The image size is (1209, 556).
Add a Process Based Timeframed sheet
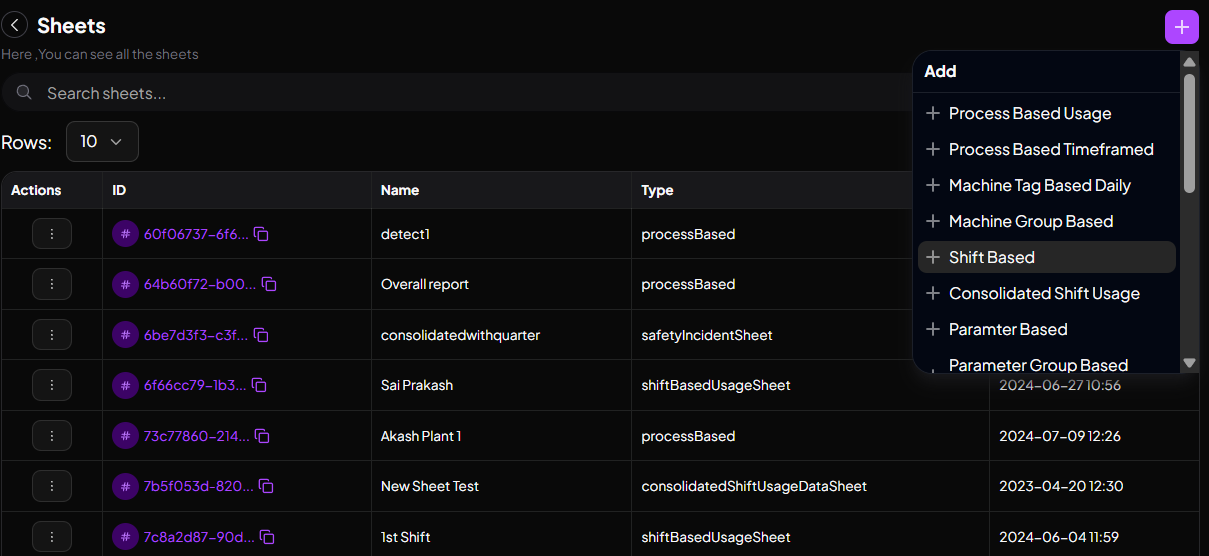(x=1046, y=149)
